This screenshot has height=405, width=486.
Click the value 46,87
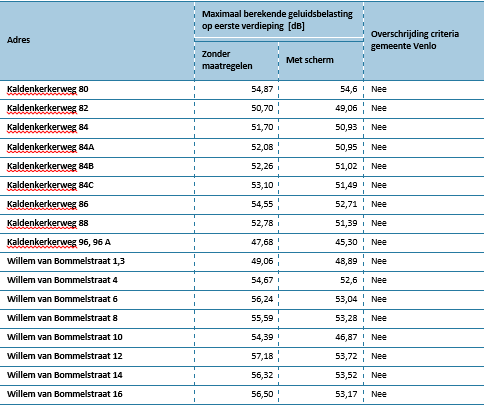[346, 337]
